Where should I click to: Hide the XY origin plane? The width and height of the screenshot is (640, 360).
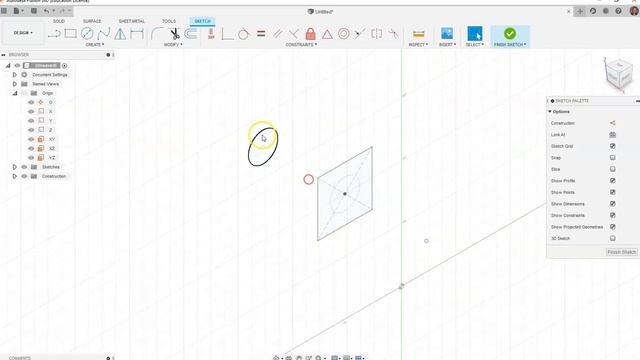point(31,139)
